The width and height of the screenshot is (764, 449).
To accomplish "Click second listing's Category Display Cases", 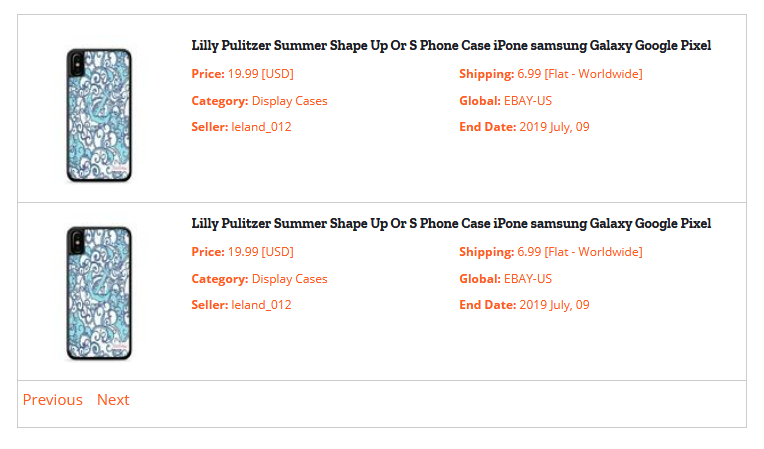I will pos(259,279).
